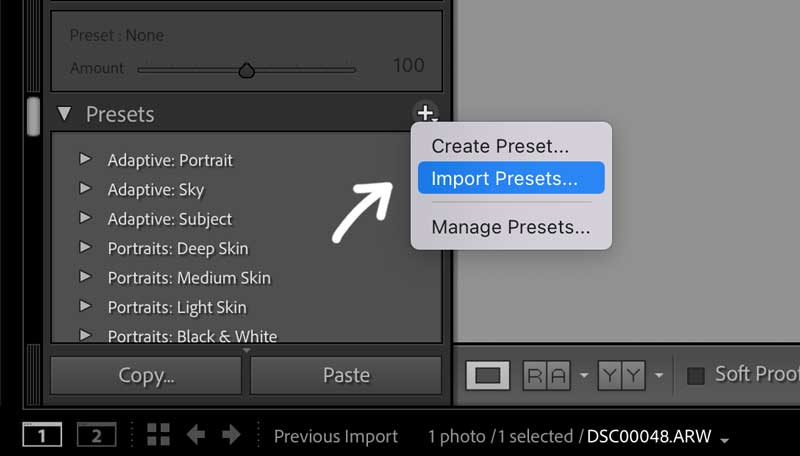
Task: Go back with the left arrow icon
Action: click(x=197, y=435)
